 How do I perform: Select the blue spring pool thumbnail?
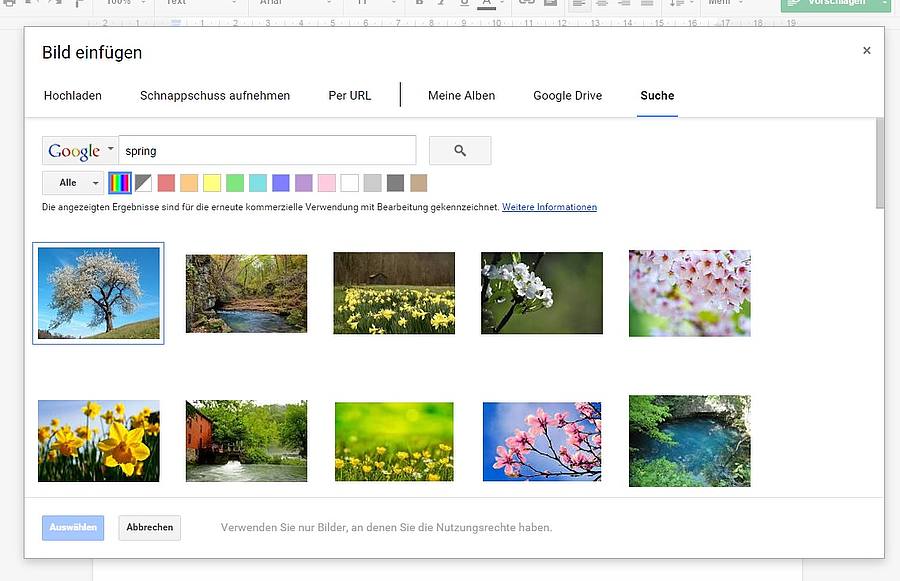[689, 441]
